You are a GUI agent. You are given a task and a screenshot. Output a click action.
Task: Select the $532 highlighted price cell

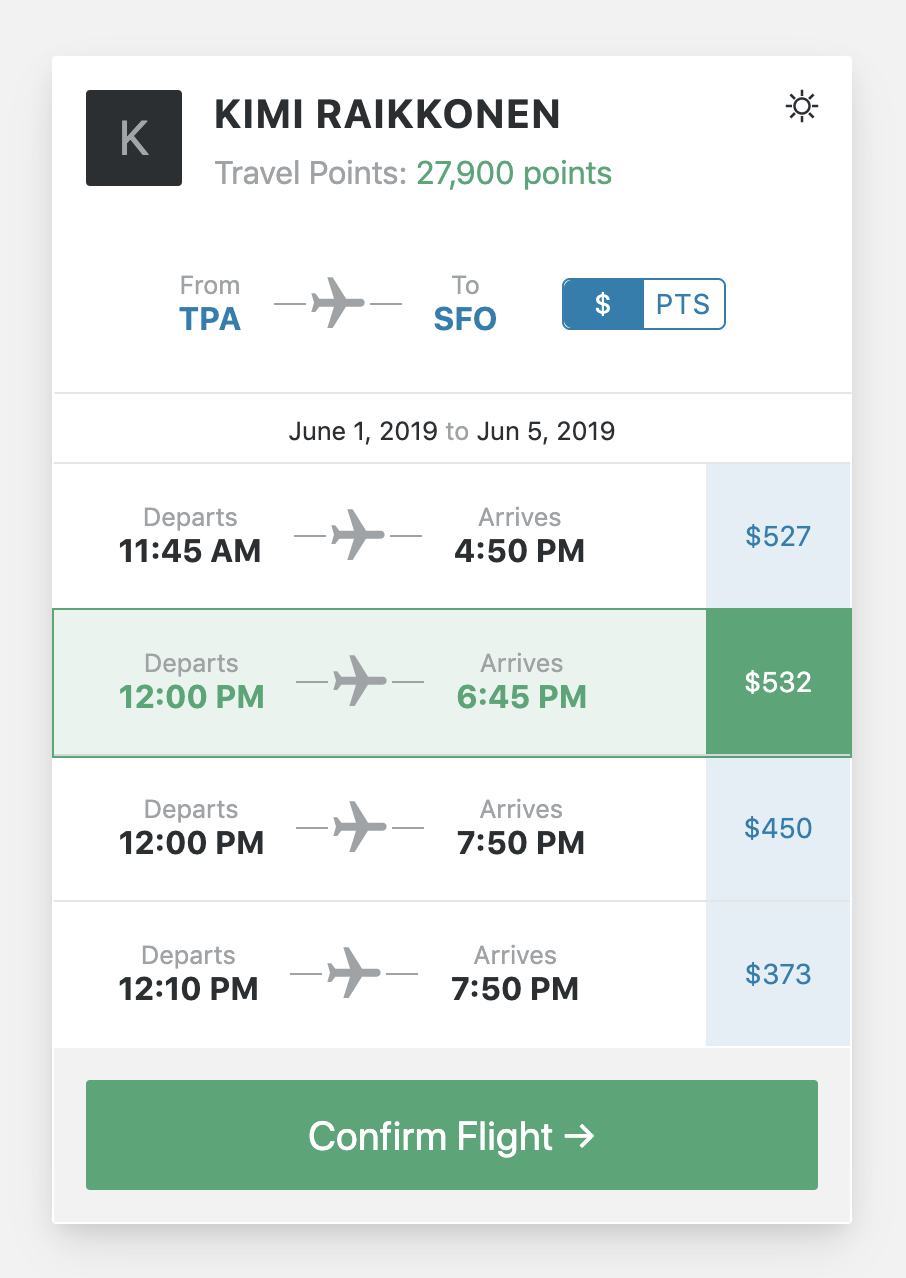(x=778, y=682)
